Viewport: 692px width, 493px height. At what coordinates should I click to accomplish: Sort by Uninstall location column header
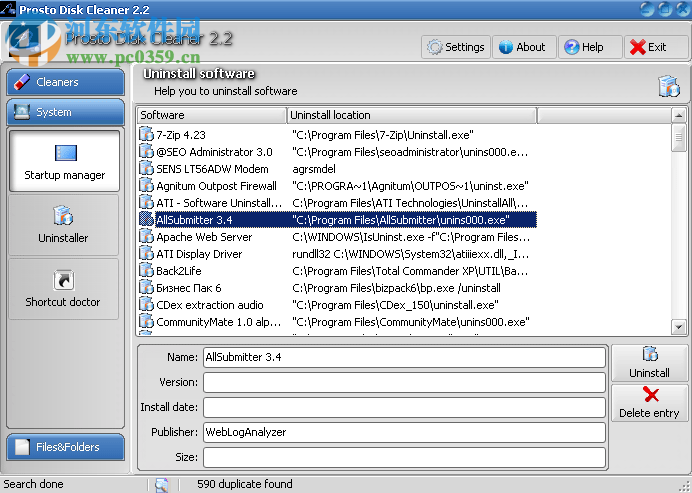412,115
